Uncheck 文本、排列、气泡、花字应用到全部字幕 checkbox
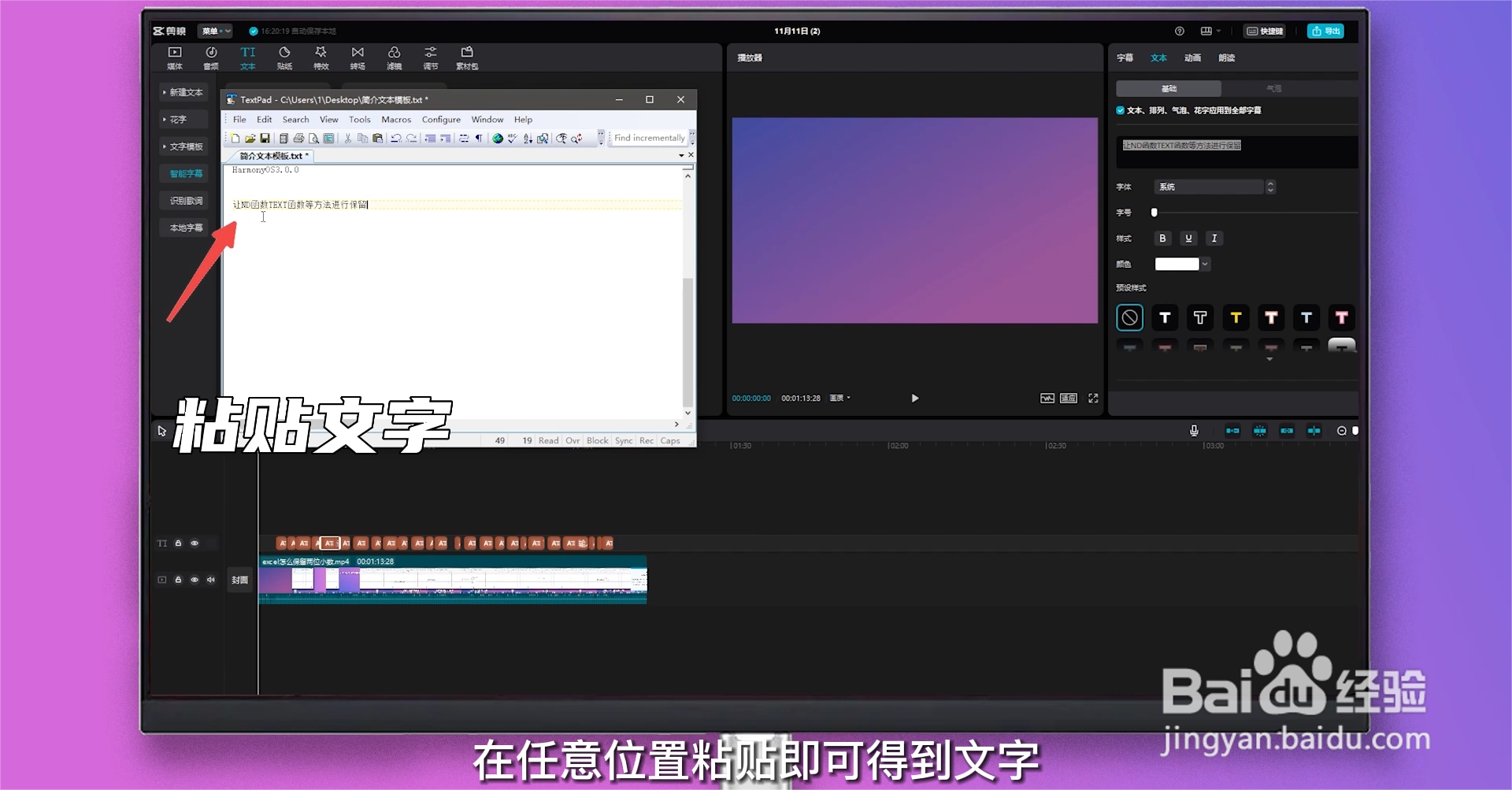This screenshot has width=1512, height=790. pyautogui.click(x=1120, y=110)
